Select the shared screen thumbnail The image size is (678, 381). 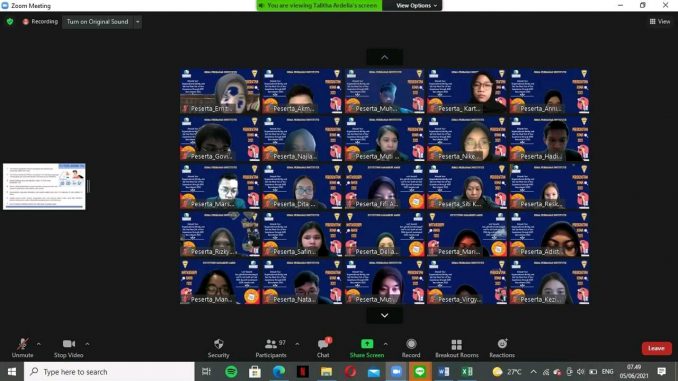pyautogui.click(x=44, y=186)
